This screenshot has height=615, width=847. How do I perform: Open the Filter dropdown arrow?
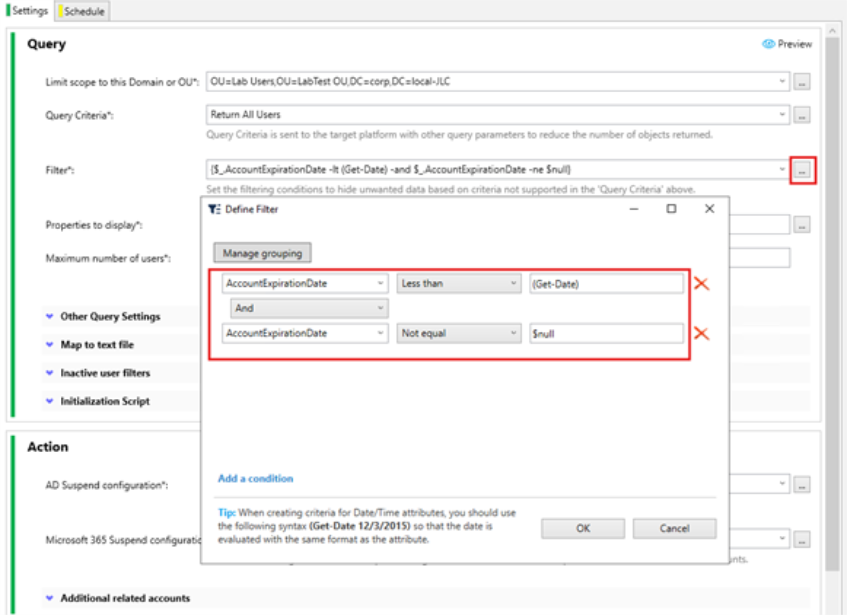coord(782,170)
